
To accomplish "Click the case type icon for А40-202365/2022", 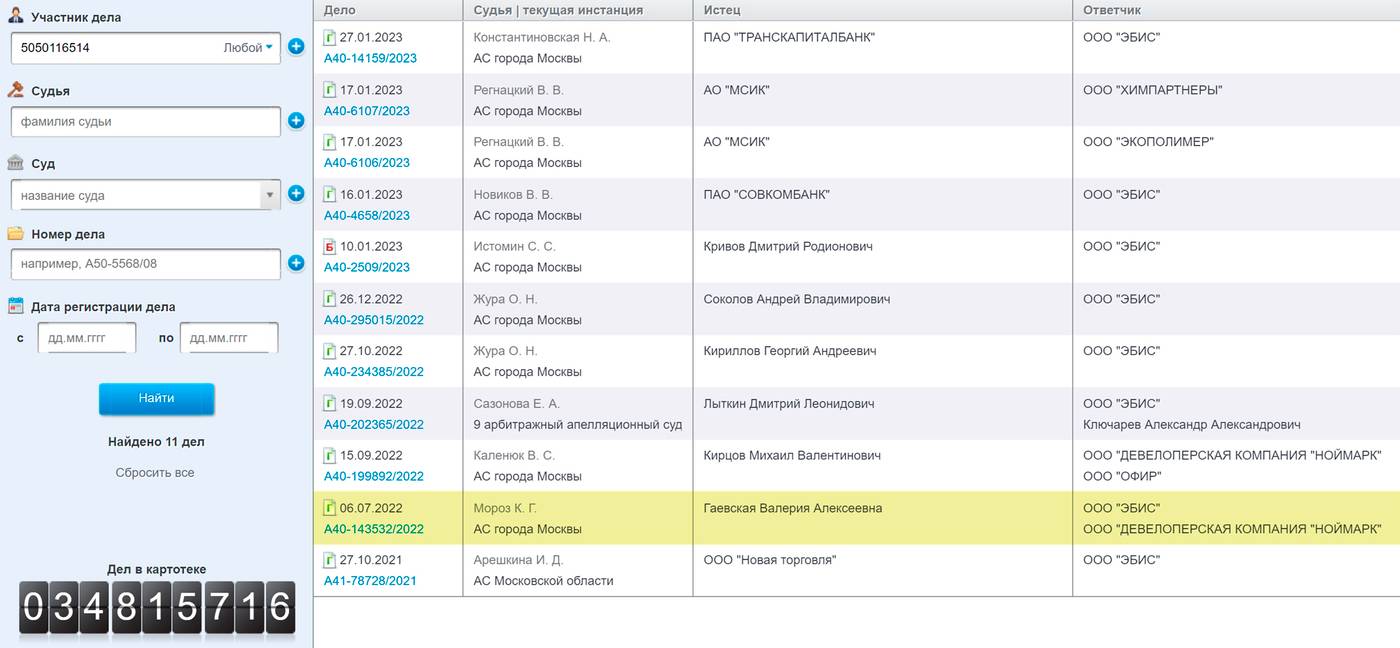I will 330,404.
